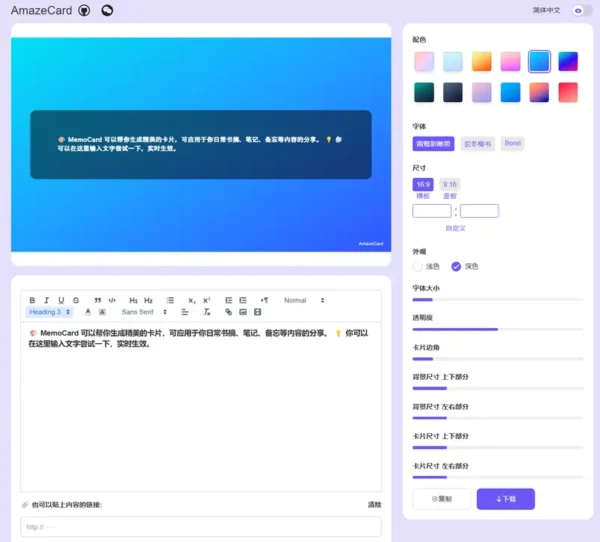Insert a video with the film icon

tap(258, 312)
